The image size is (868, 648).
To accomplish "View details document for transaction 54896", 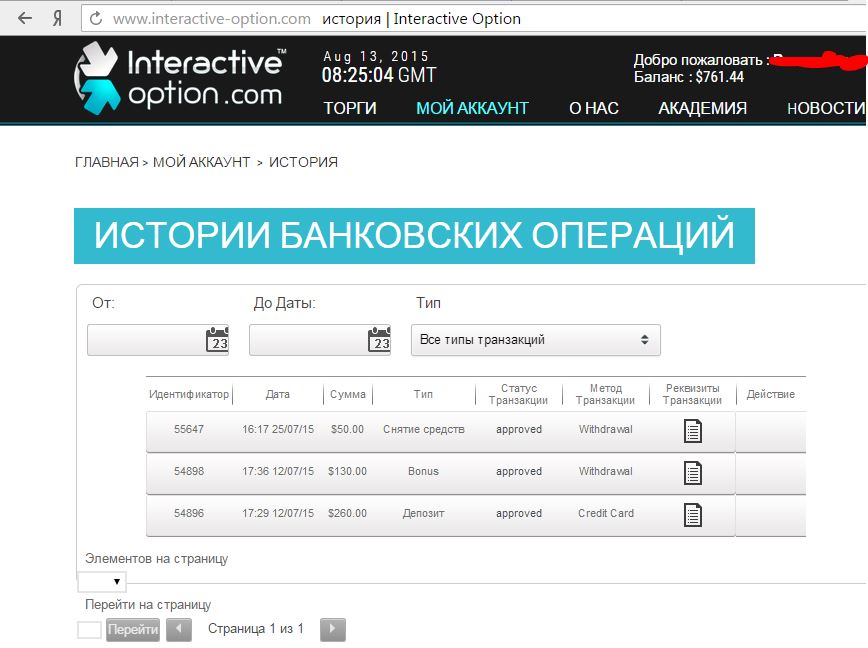I will pyautogui.click(x=692, y=514).
